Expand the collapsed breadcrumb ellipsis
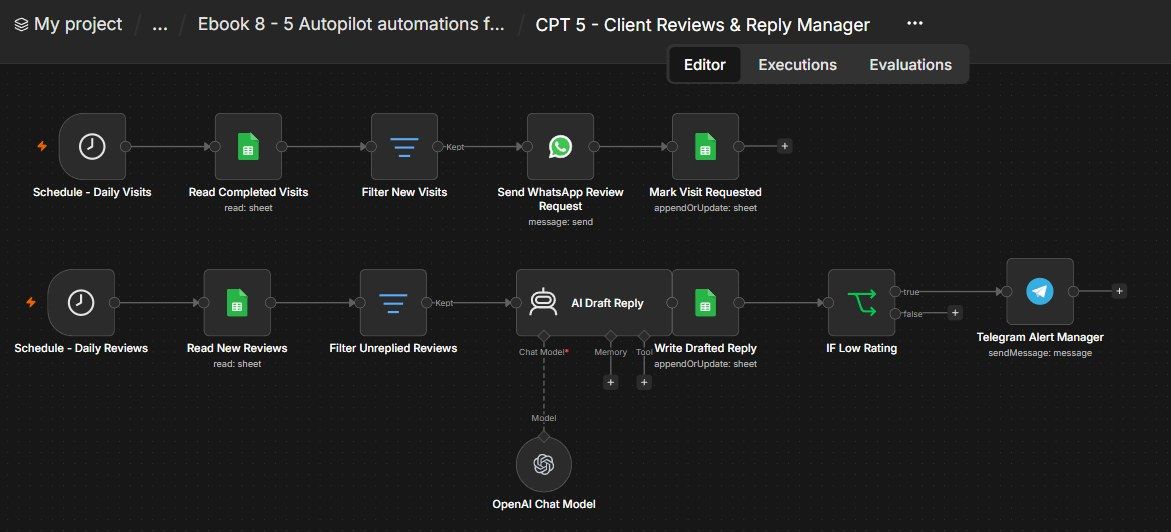 click(x=160, y=25)
